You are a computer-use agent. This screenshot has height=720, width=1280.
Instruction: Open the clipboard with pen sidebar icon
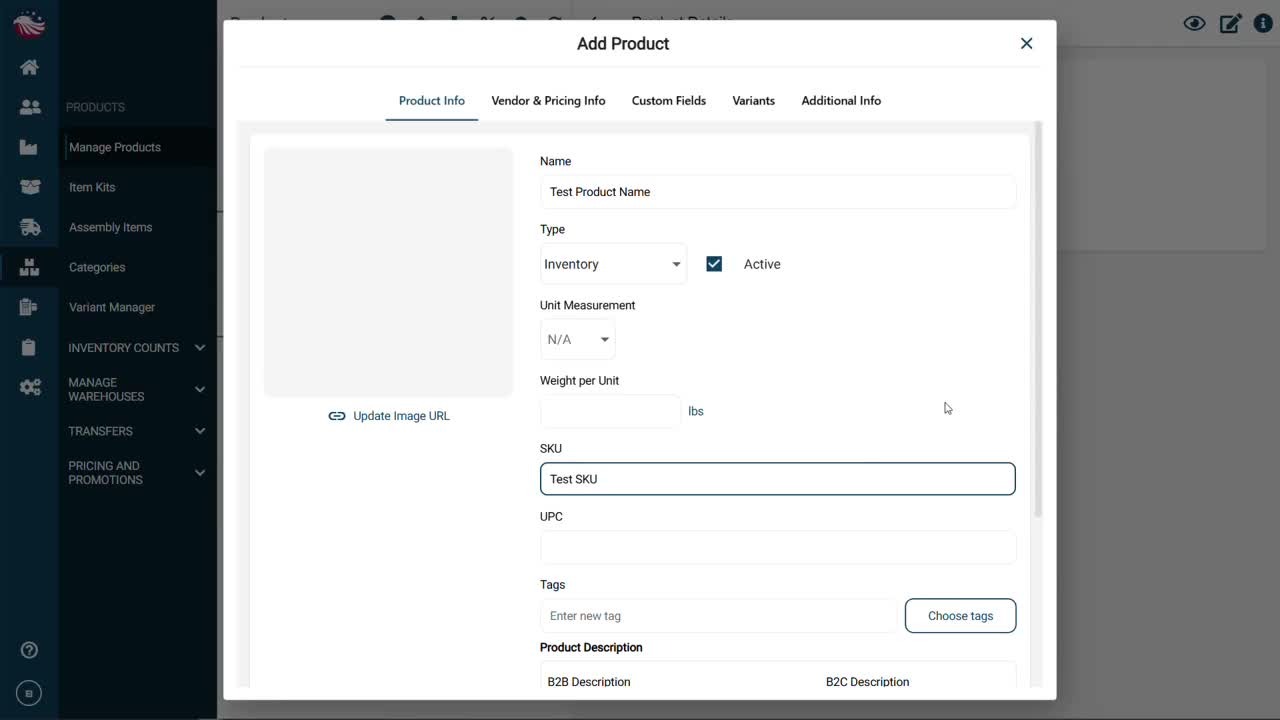(29, 307)
